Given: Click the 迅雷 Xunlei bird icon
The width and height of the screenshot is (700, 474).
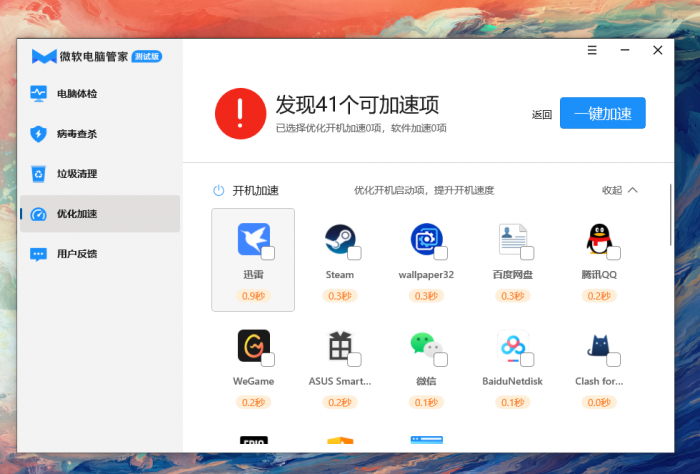Looking at the screenshot, I should point(254,239).
